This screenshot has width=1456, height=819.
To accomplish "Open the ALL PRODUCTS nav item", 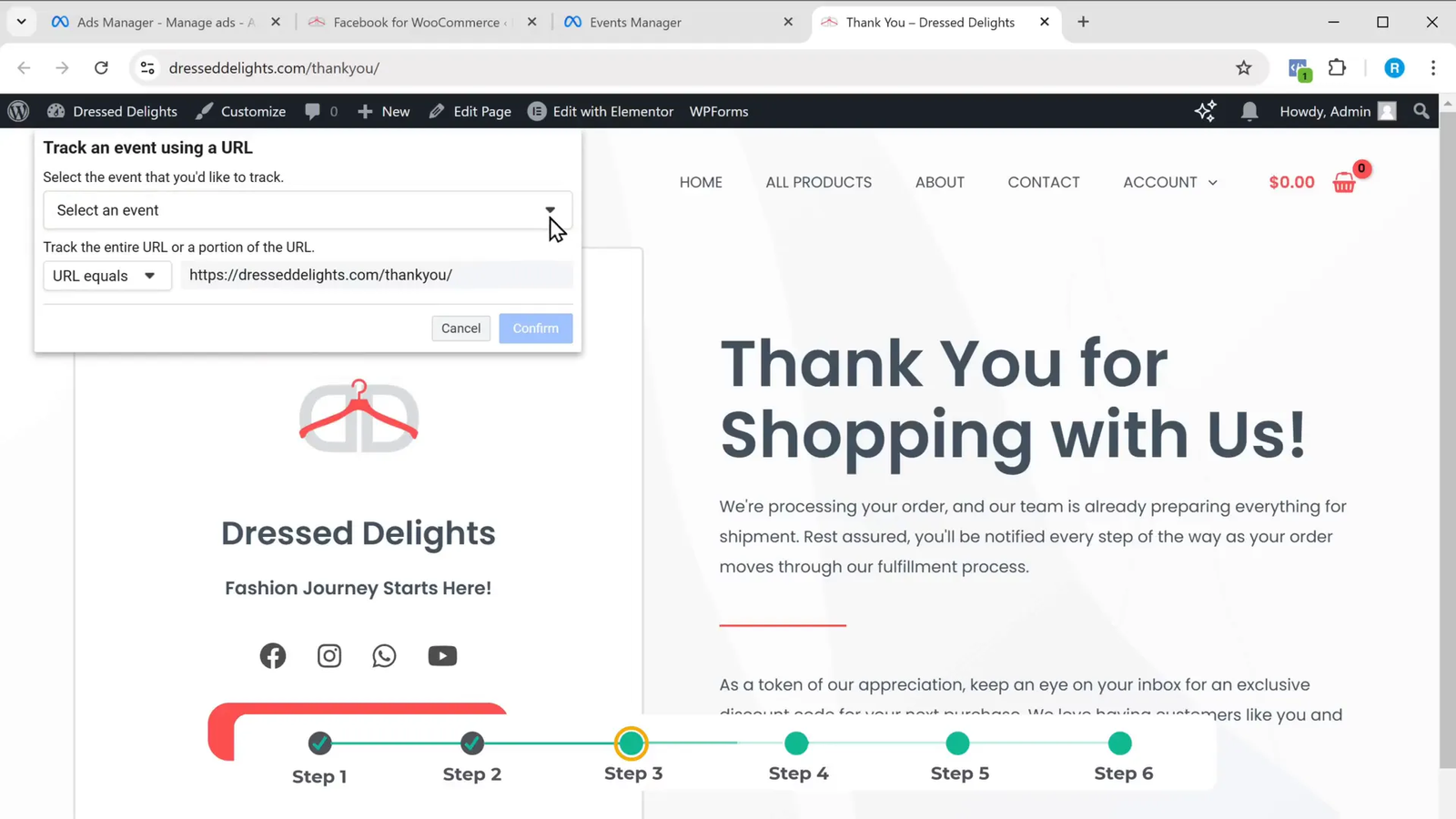I will 818,182.
